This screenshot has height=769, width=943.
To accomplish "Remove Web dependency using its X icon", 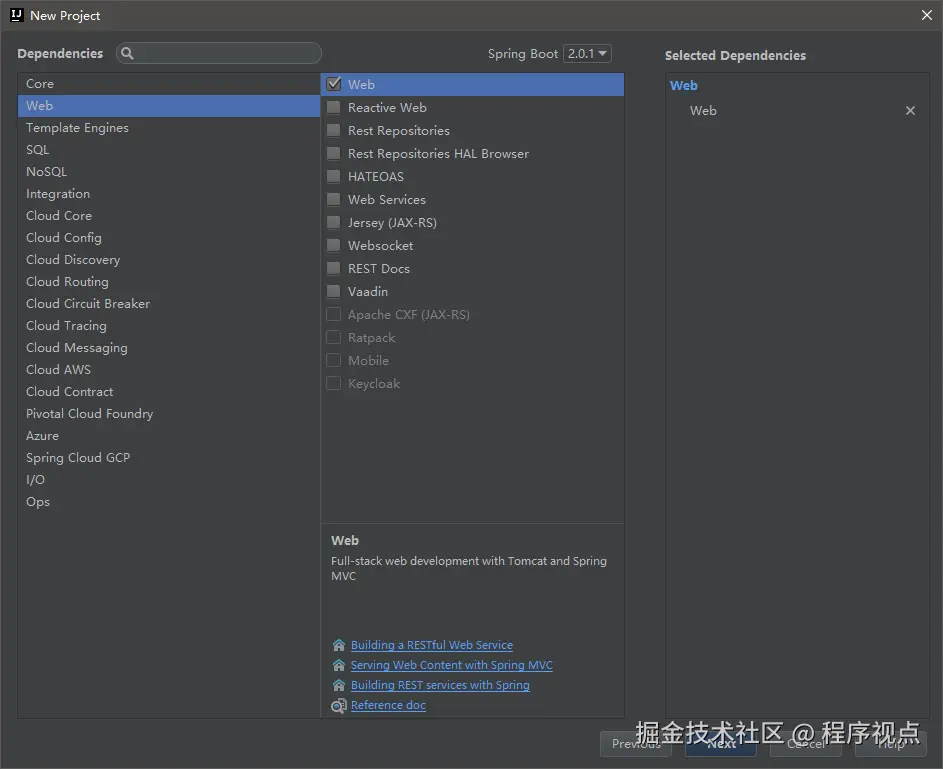I will [910, 111].
